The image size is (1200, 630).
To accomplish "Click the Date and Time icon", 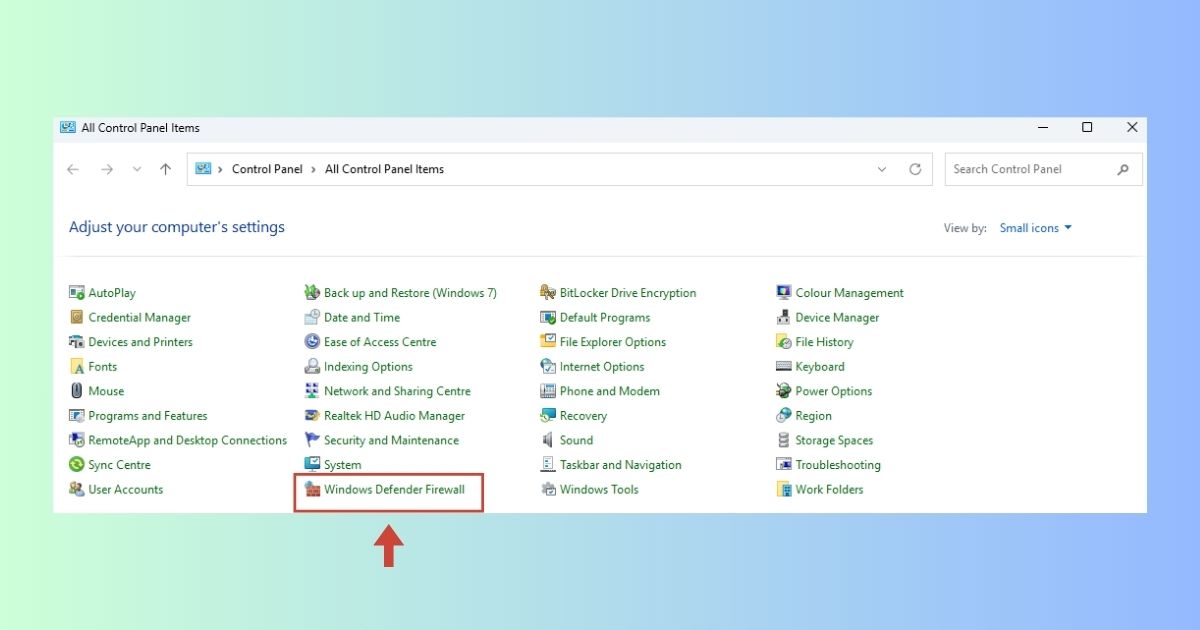I will [312, 317].
